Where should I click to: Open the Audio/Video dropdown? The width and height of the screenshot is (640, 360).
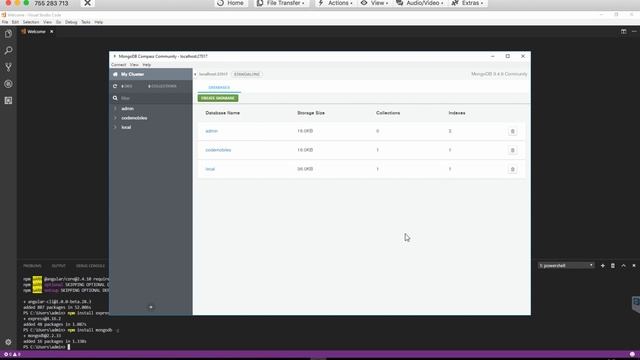pyautogui.click(x=420, y=3)
